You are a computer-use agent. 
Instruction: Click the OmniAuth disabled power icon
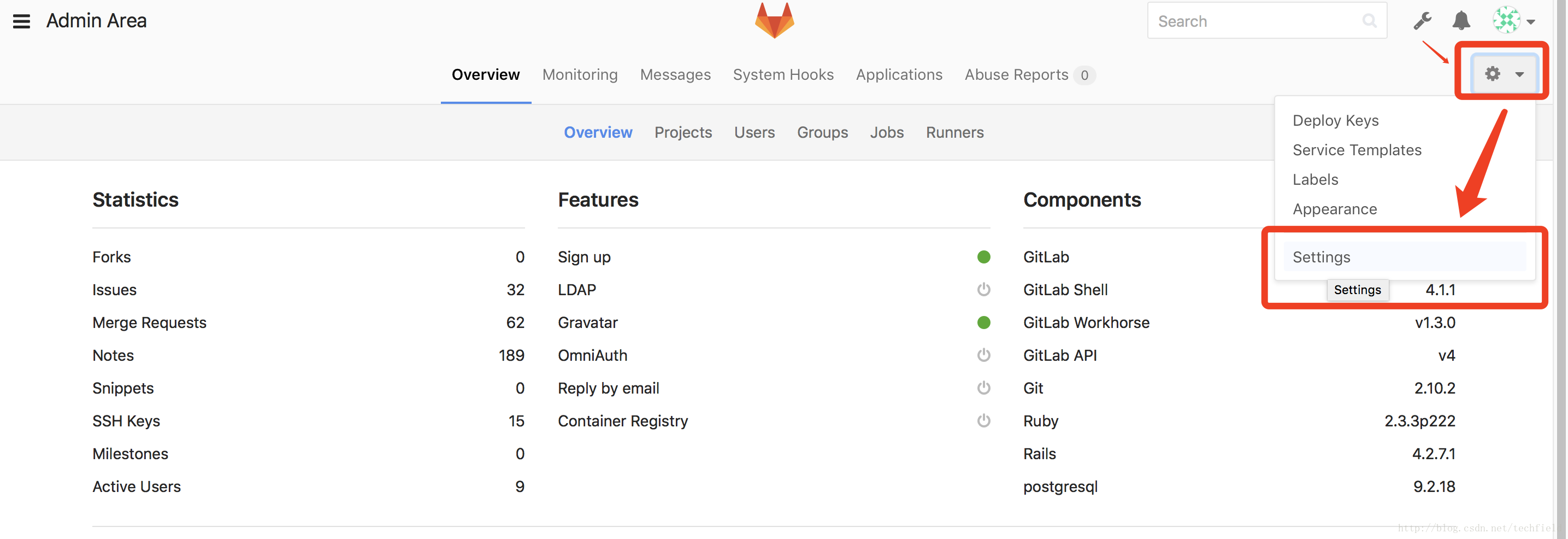pyautogui.click(x=983, y=355)
